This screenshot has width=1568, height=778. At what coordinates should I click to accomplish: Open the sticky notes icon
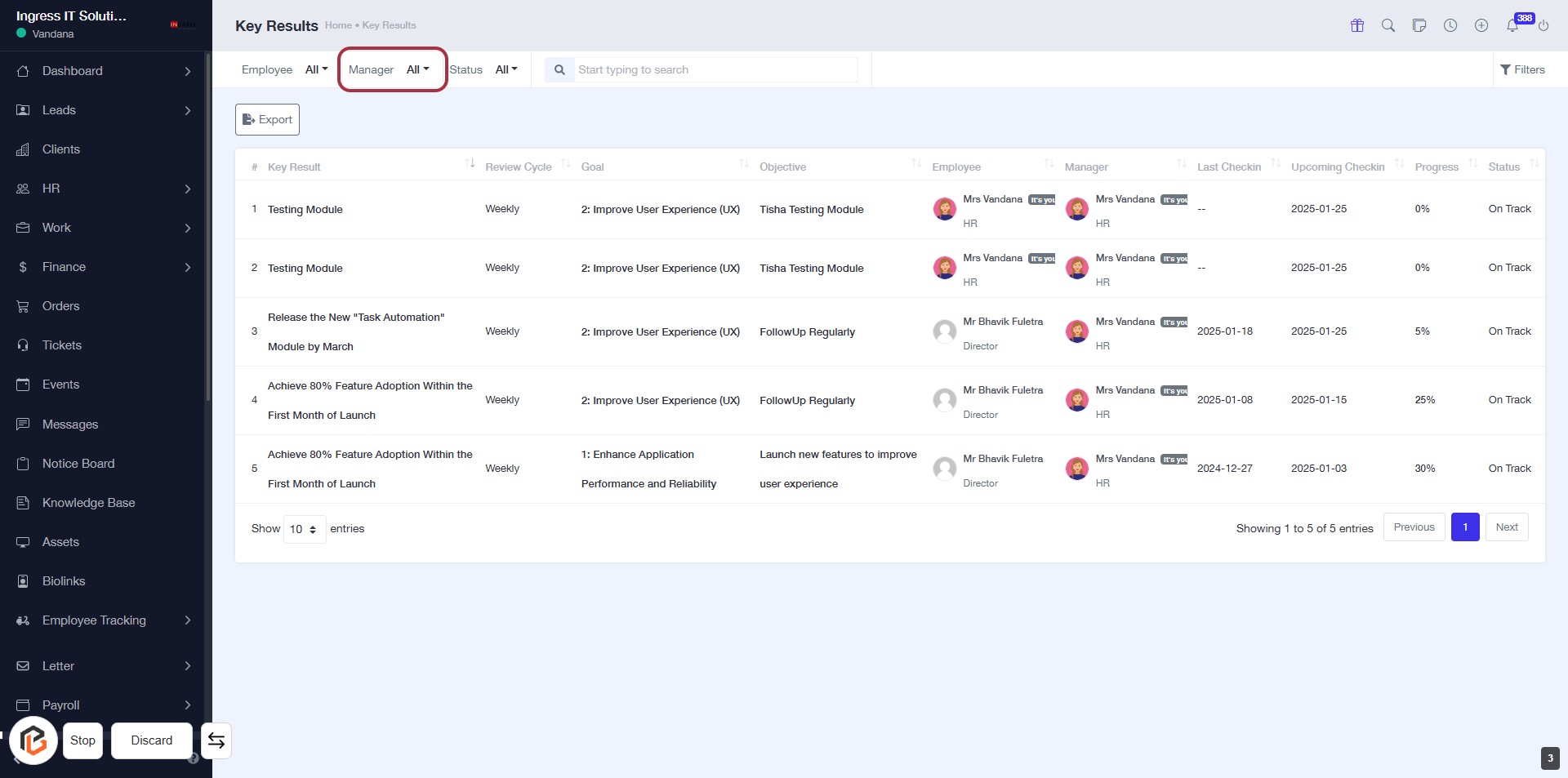1419,25
